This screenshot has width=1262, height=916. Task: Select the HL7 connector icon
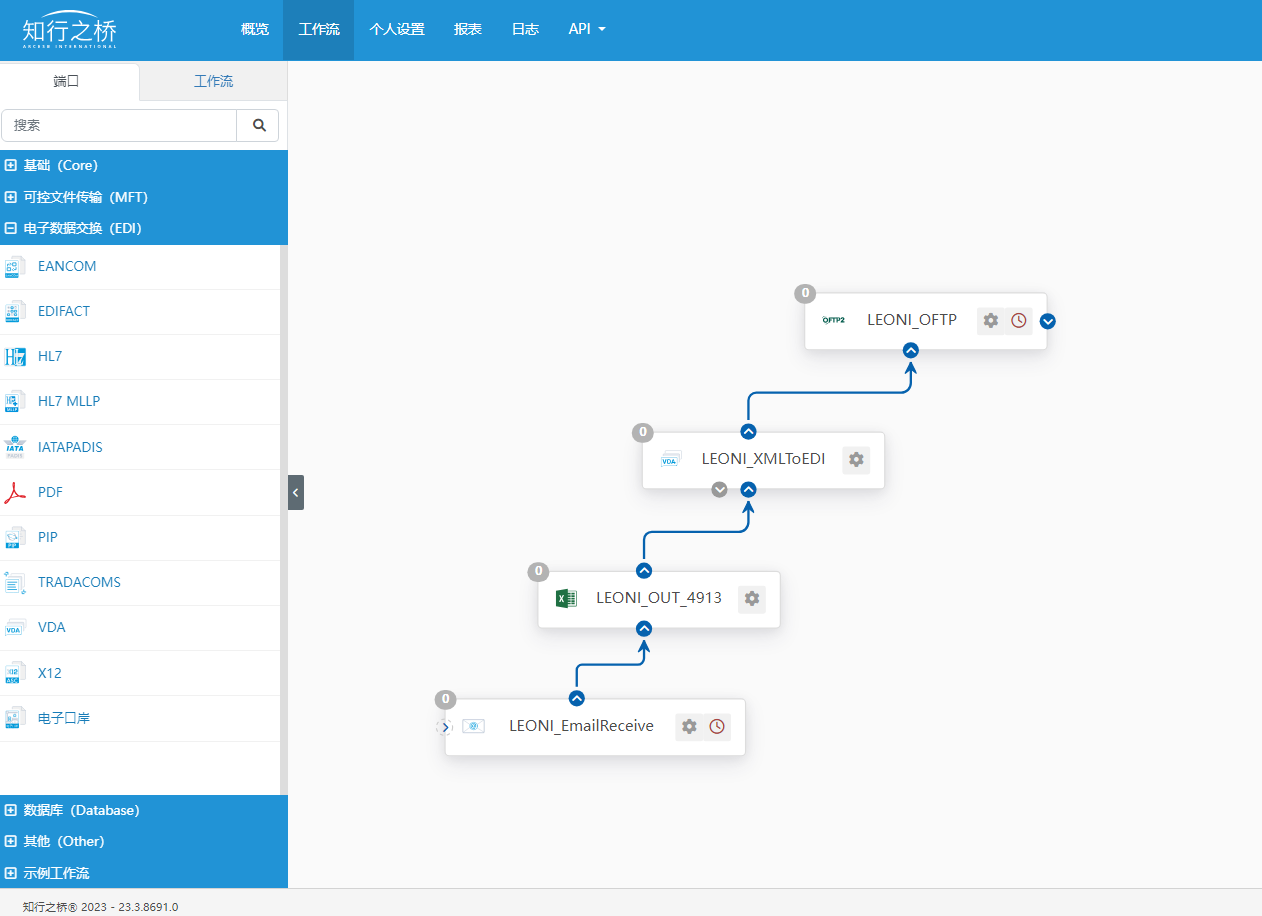[15, 357]
